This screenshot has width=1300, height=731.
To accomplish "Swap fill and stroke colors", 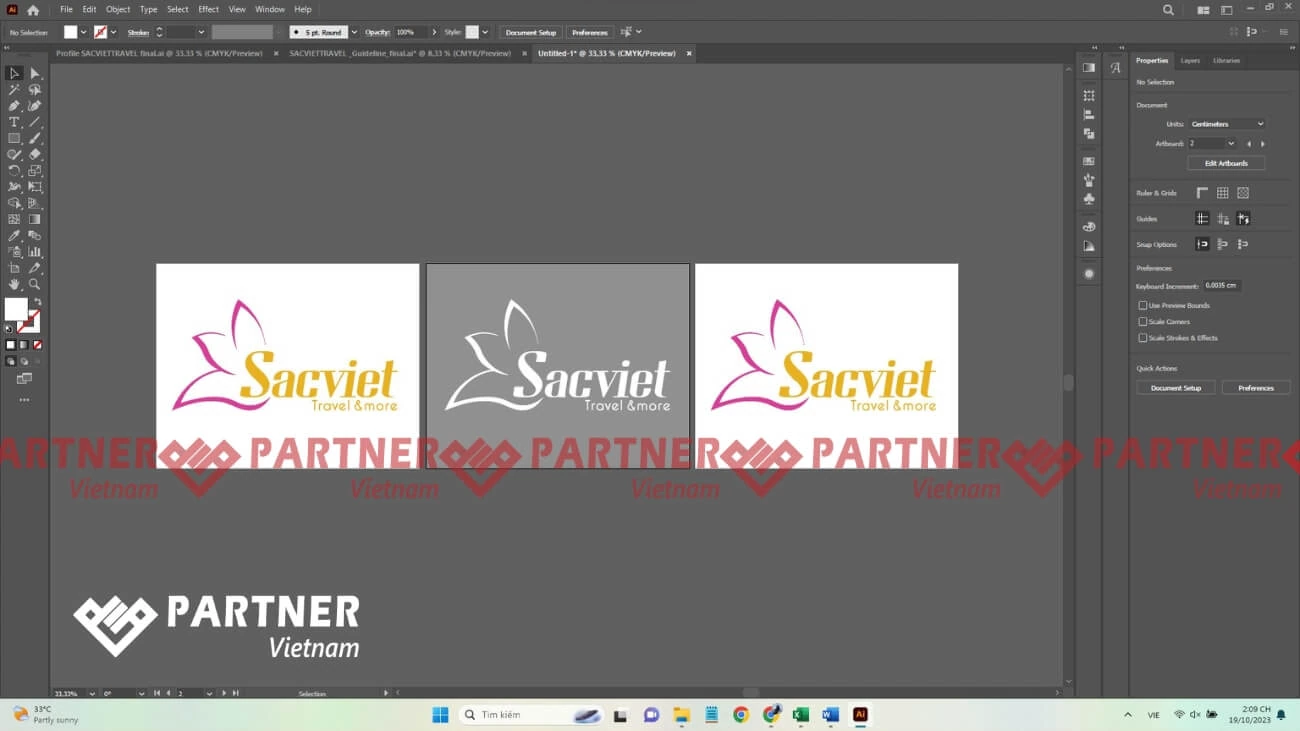I will (x=38, y=301).
